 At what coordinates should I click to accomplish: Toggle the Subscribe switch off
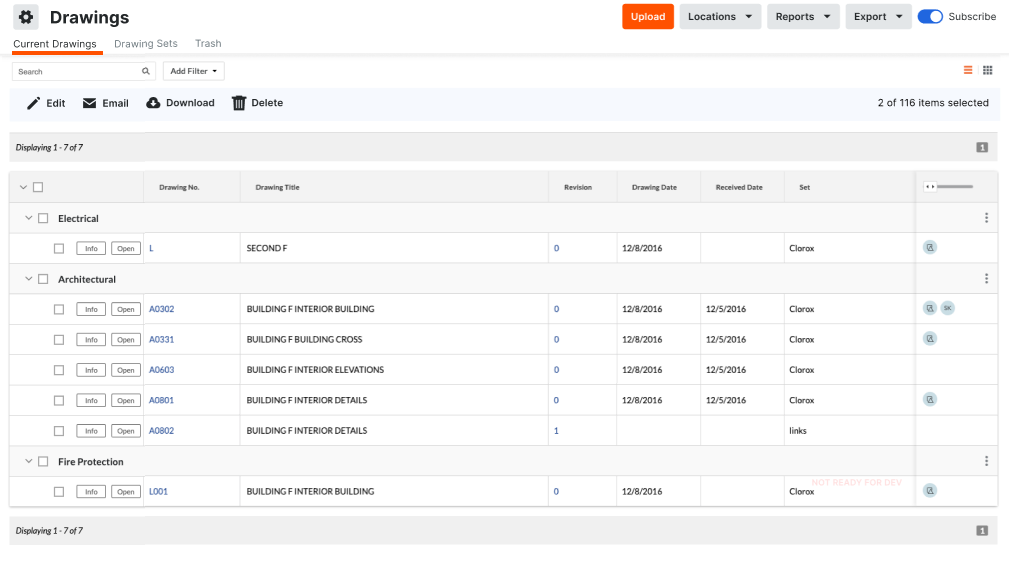pos(930,17)
